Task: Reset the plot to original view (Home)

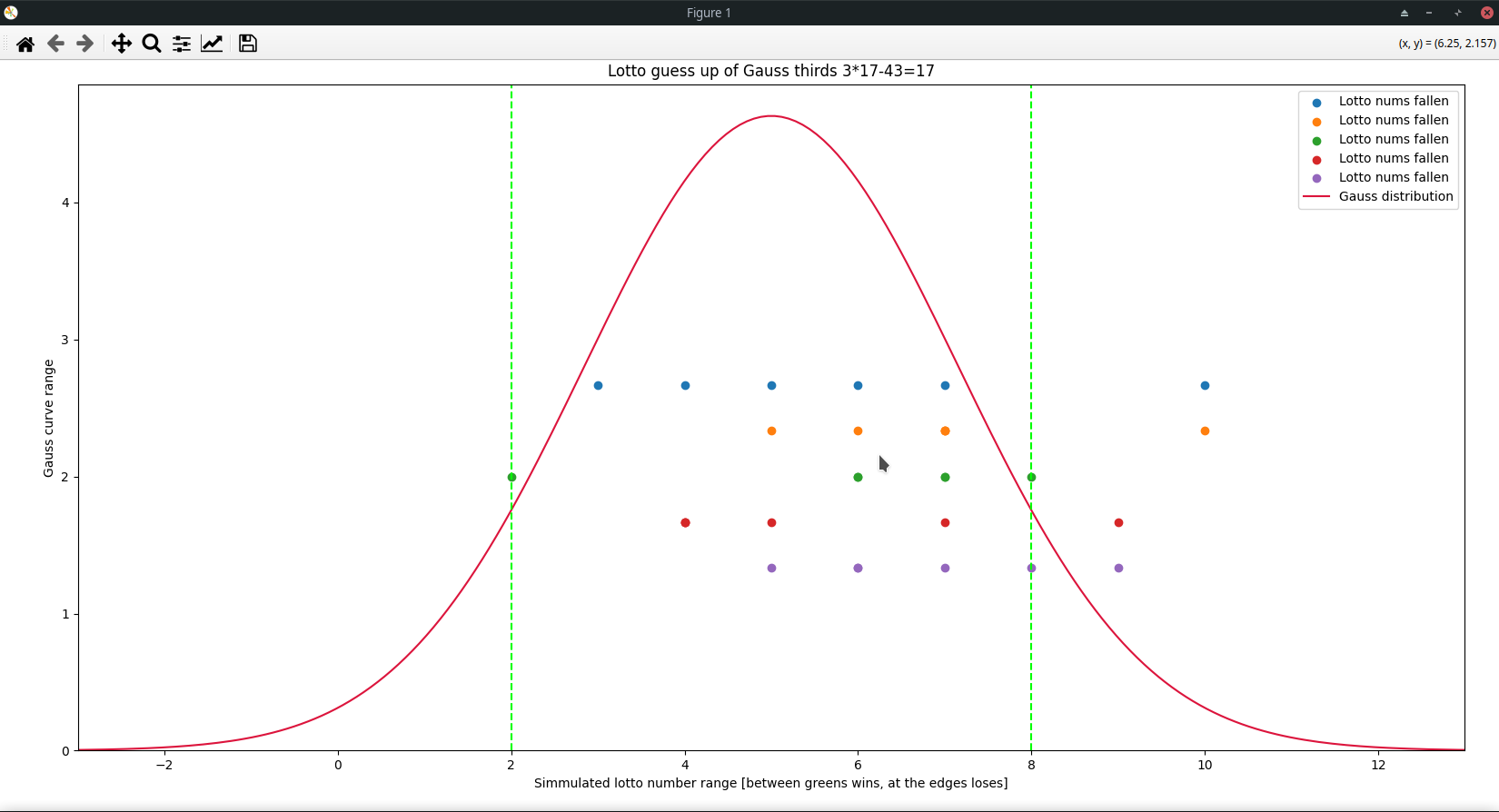Action: (25, 44)
